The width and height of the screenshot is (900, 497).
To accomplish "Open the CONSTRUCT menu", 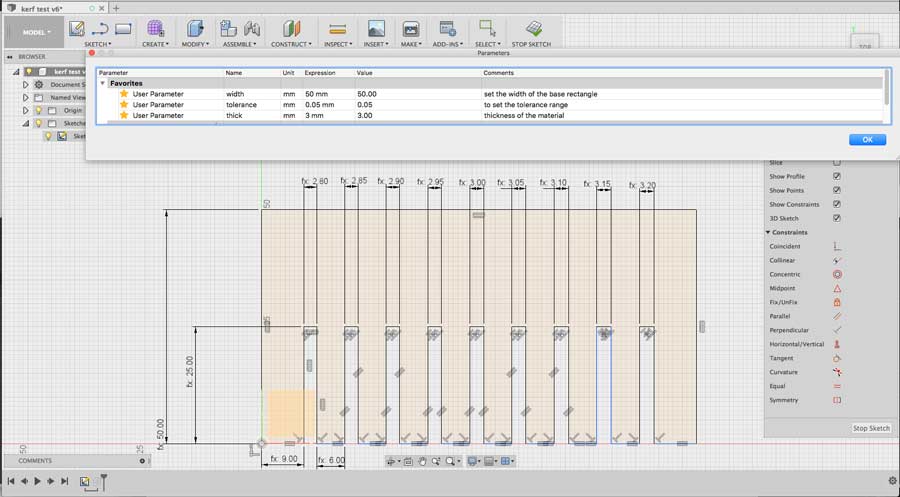I will (x=290, y=44).
